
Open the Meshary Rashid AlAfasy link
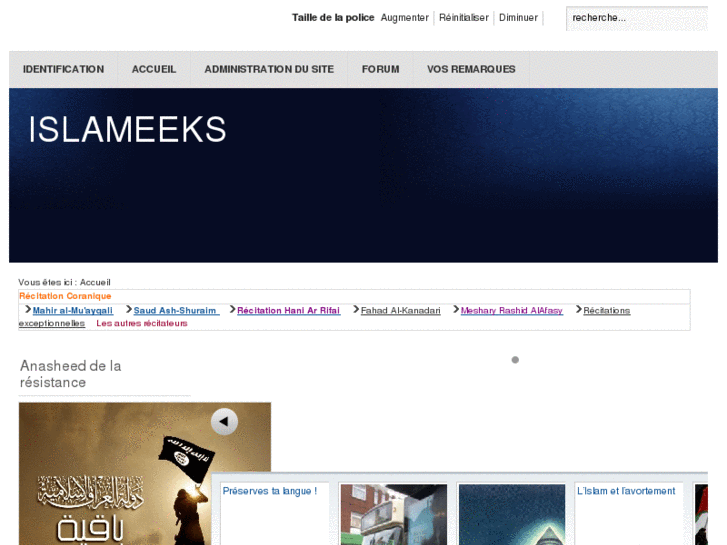click(x=511, y=311)
